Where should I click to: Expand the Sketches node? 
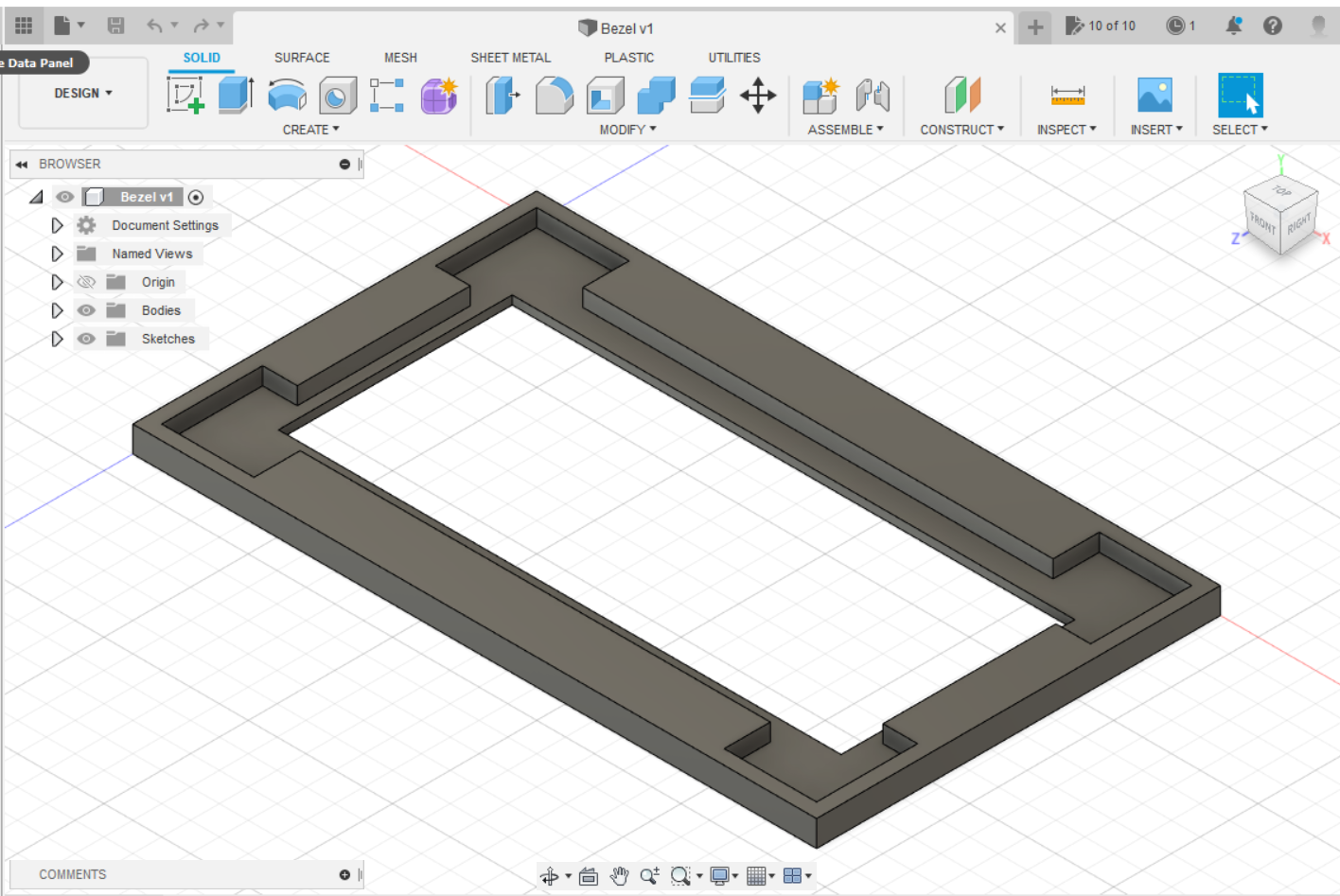57,339
